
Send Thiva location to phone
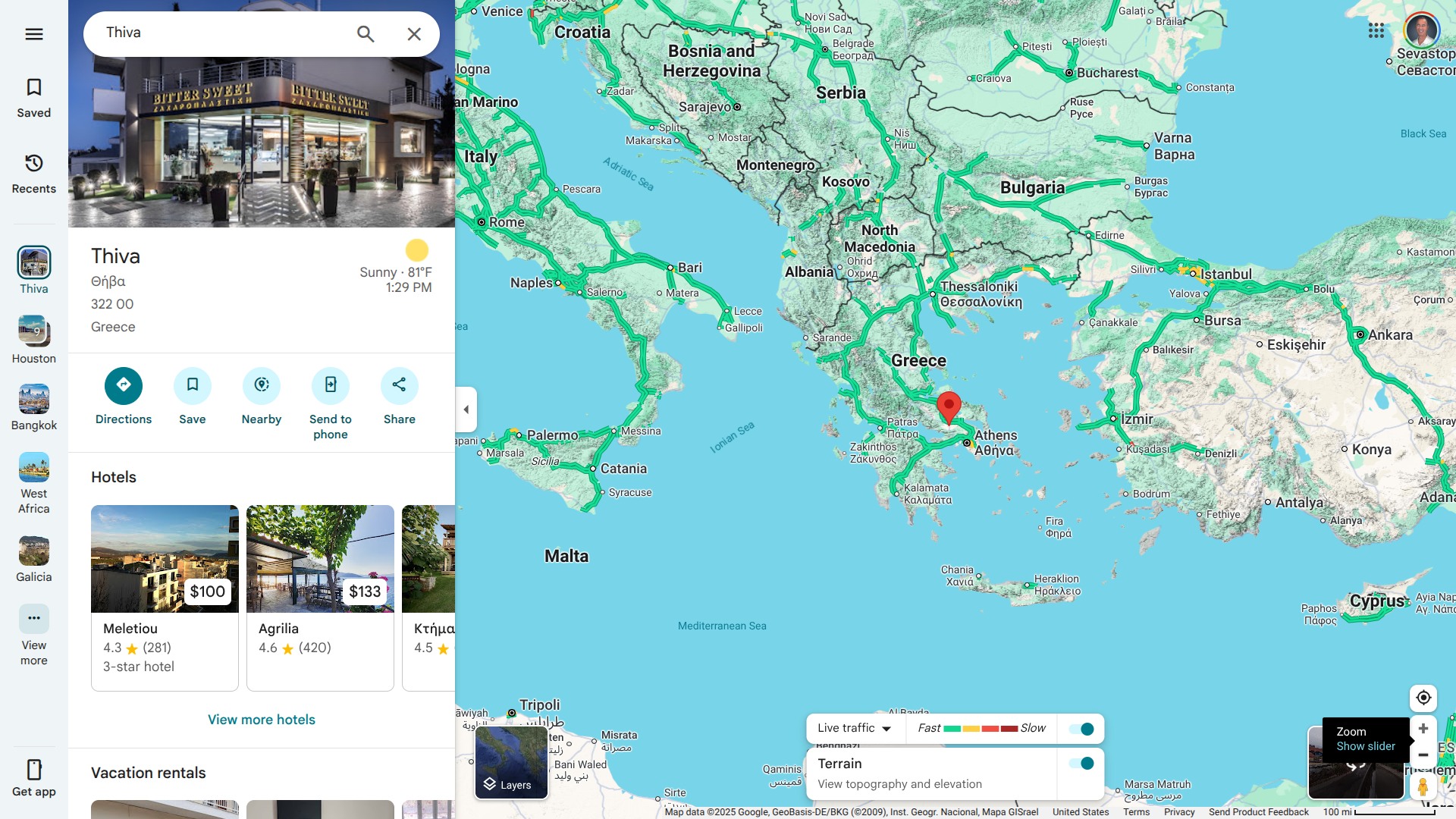(x=331, y=386)
